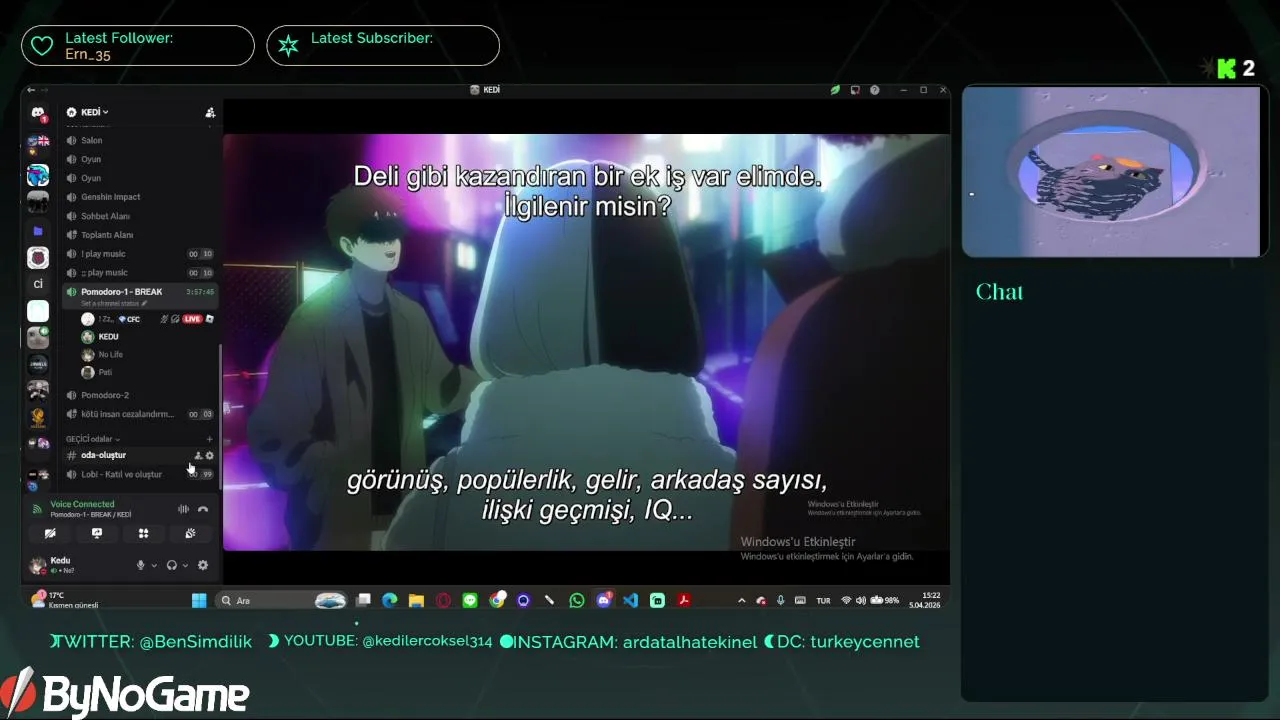
Task: Join the Pomodoro-2 voice channel
Action: (139, 395)
